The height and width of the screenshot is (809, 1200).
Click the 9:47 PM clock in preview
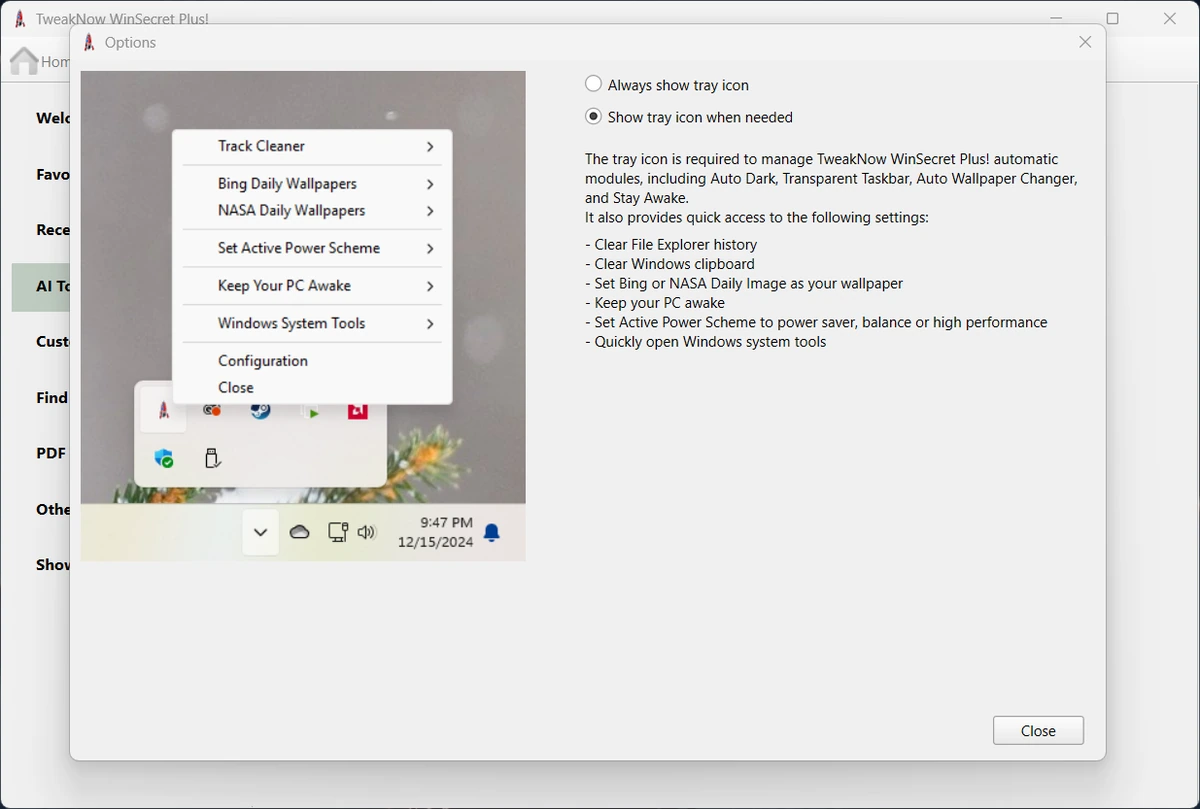tap(446, 522)
